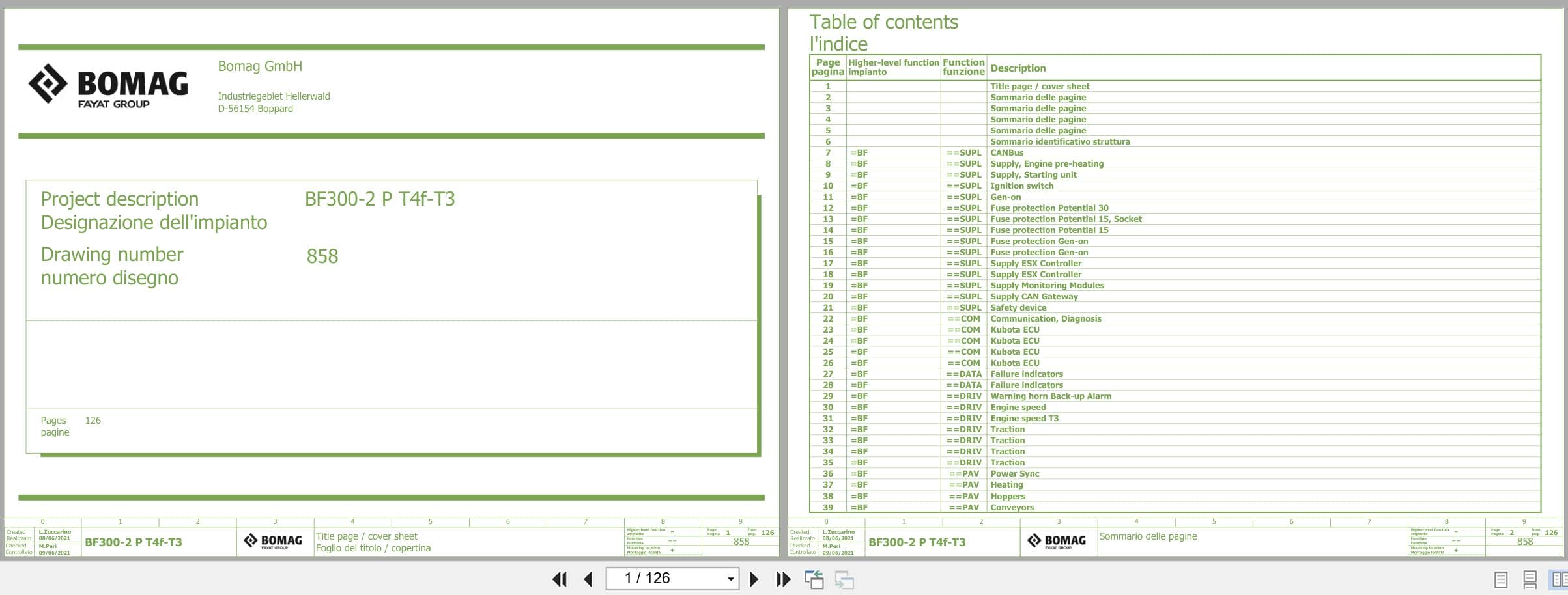
Task: Click the BOMAG logo in right page footer
Action: pyautogui.click(x=1057, y=541)
